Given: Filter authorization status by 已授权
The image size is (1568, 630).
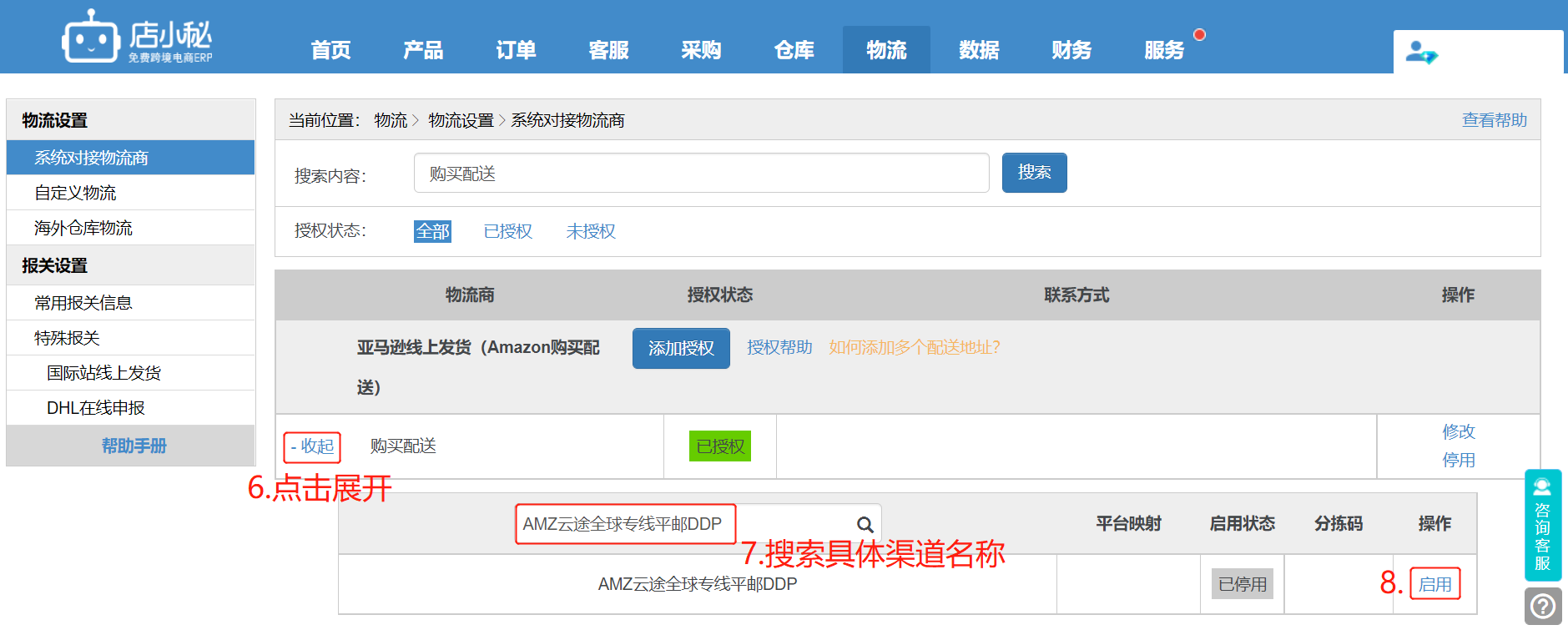Looking at the screenshot, I should pos(507,231).
